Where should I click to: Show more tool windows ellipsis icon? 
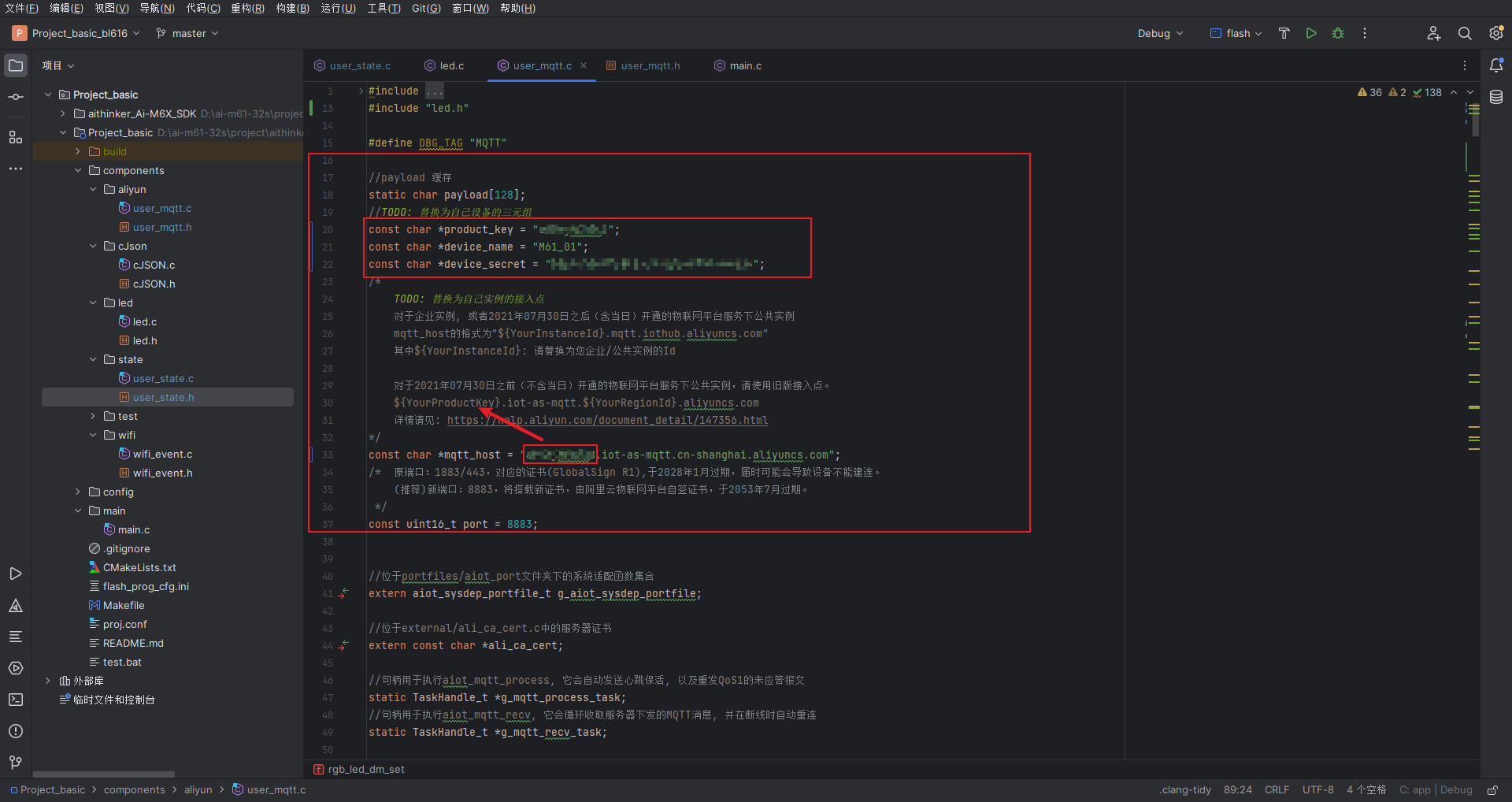pos(16,169)
